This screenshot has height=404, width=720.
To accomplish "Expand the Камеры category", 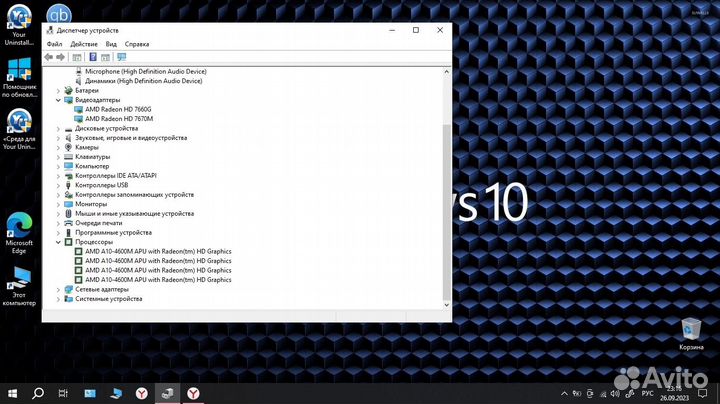I will [58, 148].
